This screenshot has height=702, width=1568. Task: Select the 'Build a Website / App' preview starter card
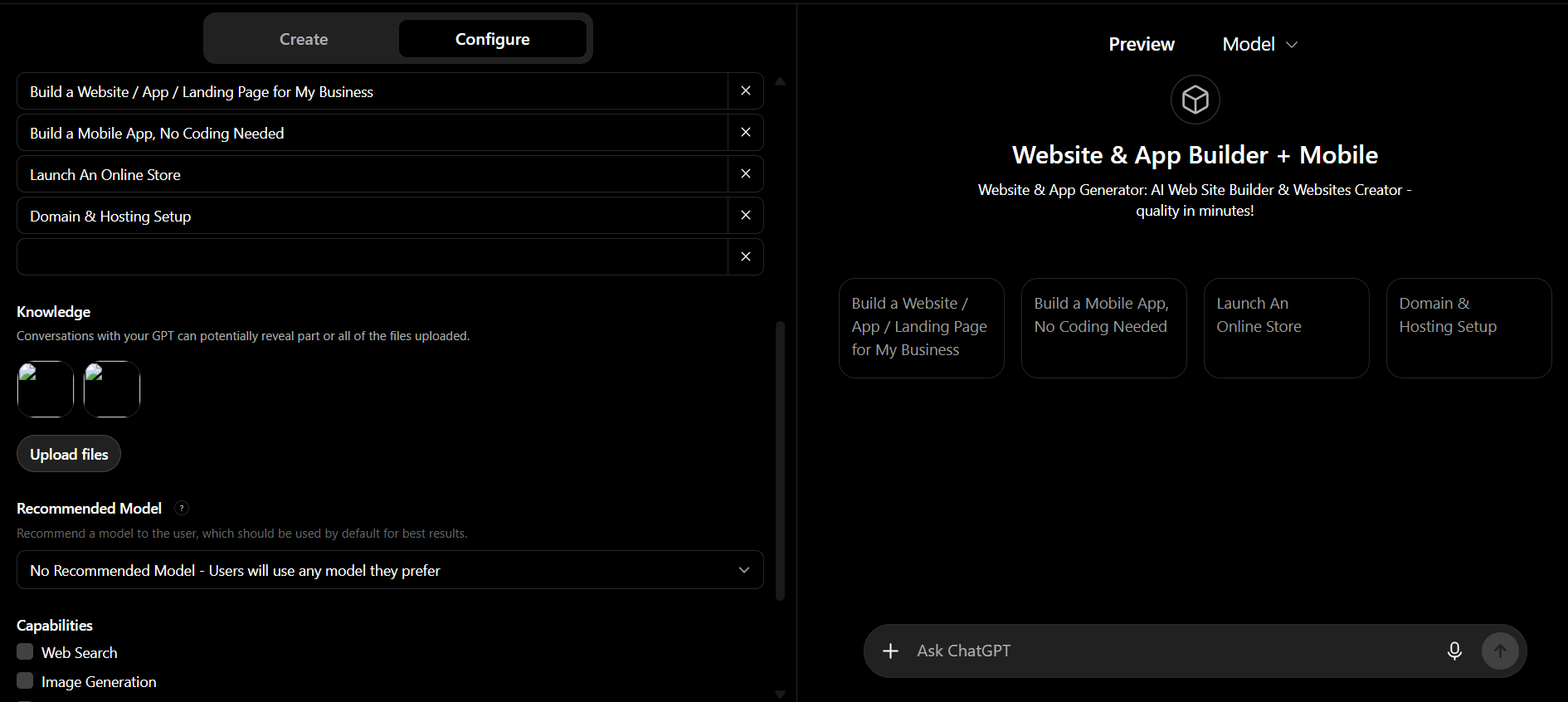click(x=922, y=328)
